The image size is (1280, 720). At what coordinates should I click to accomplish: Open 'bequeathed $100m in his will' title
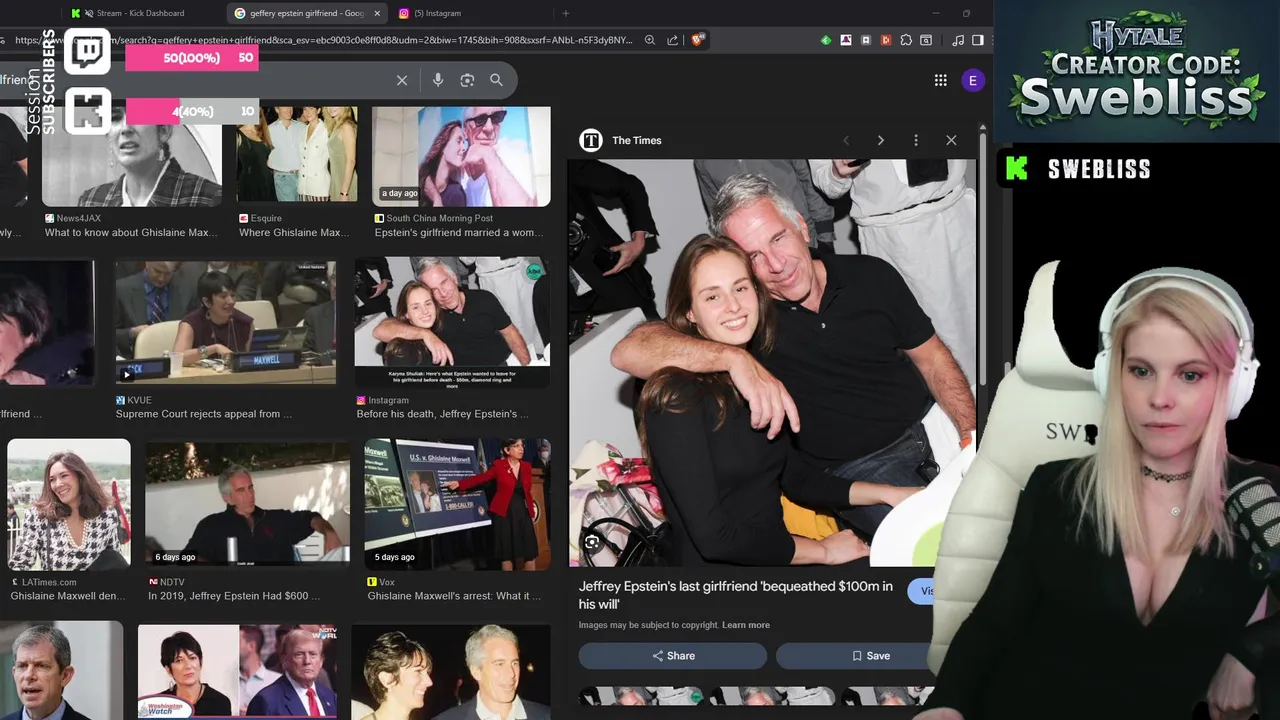point(736,595)
